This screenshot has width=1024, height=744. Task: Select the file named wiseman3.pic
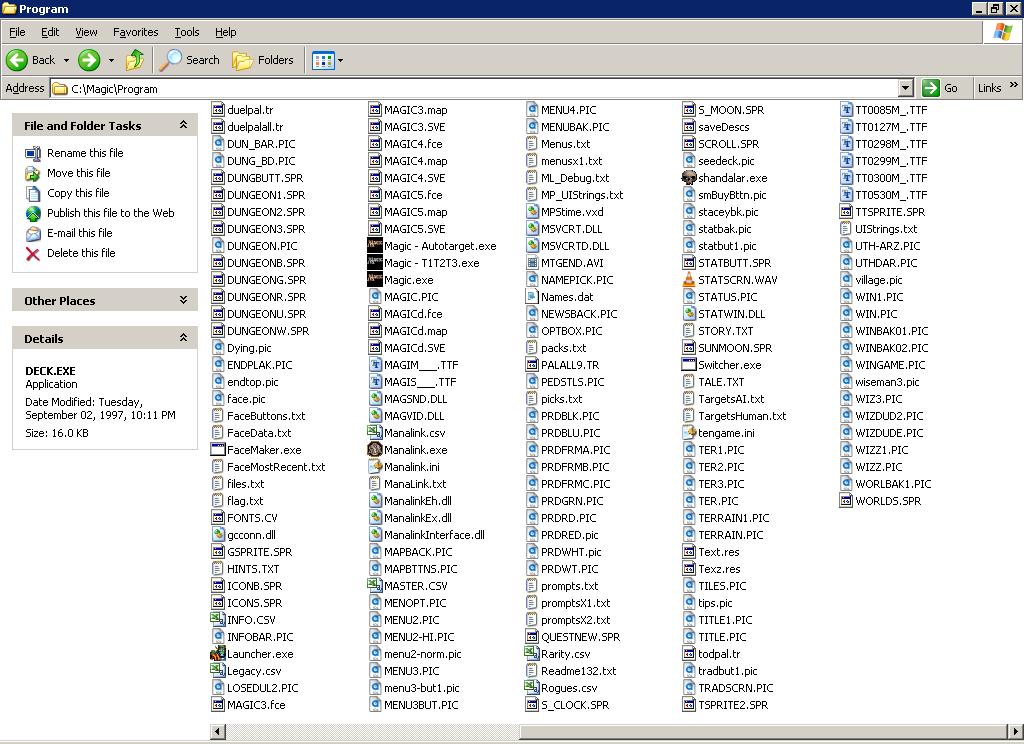(x=887, y=382)
